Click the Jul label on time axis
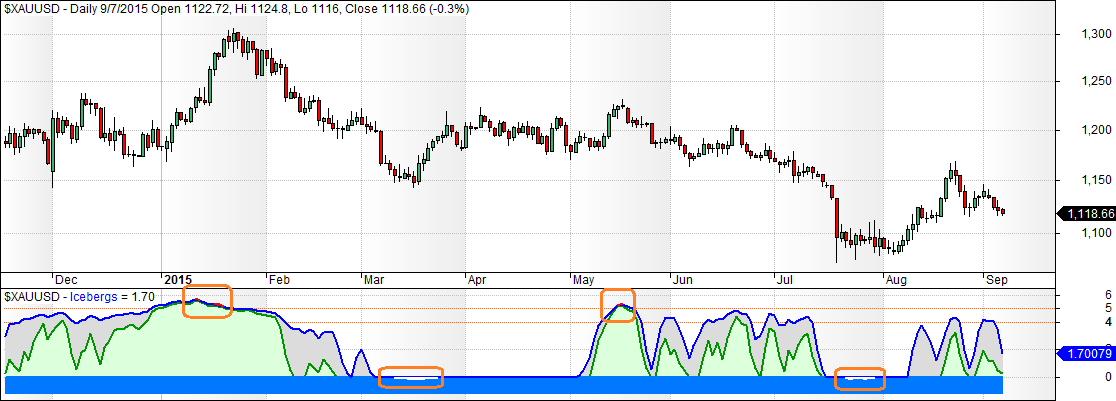This screenshot has height=401, width=1116. tap(786, 280)
